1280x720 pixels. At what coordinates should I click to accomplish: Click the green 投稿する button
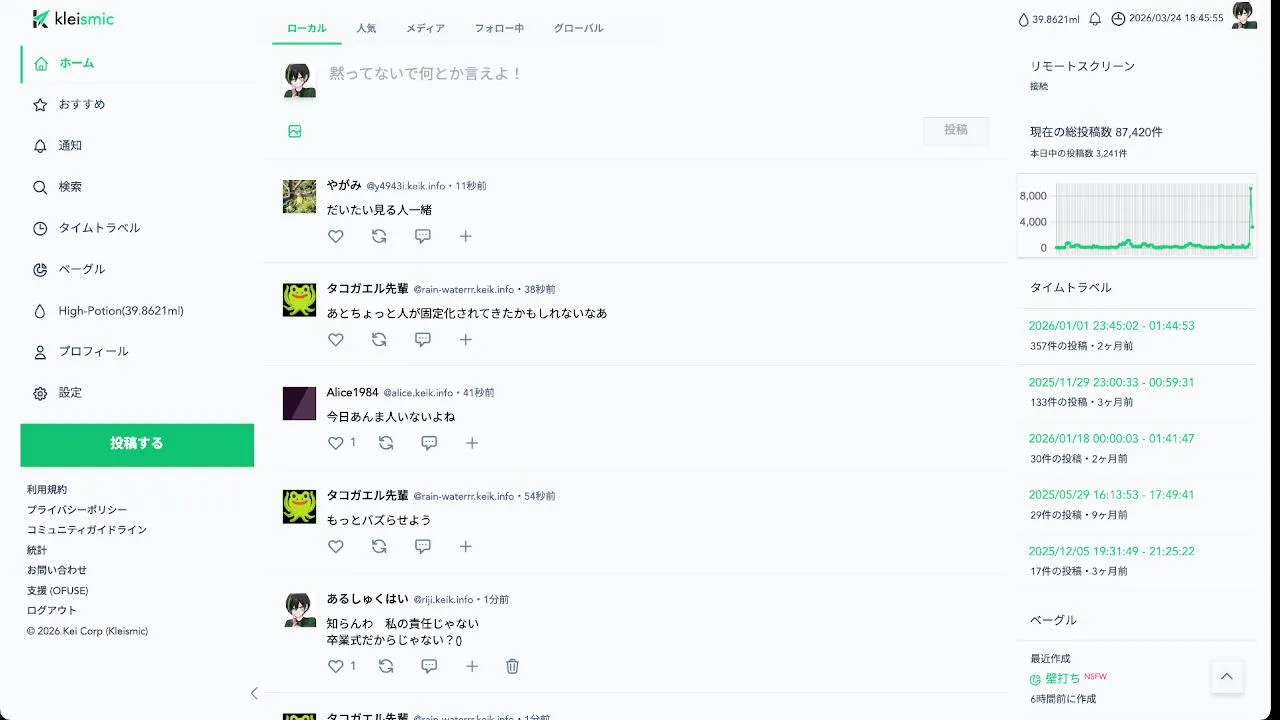[137, 445]
